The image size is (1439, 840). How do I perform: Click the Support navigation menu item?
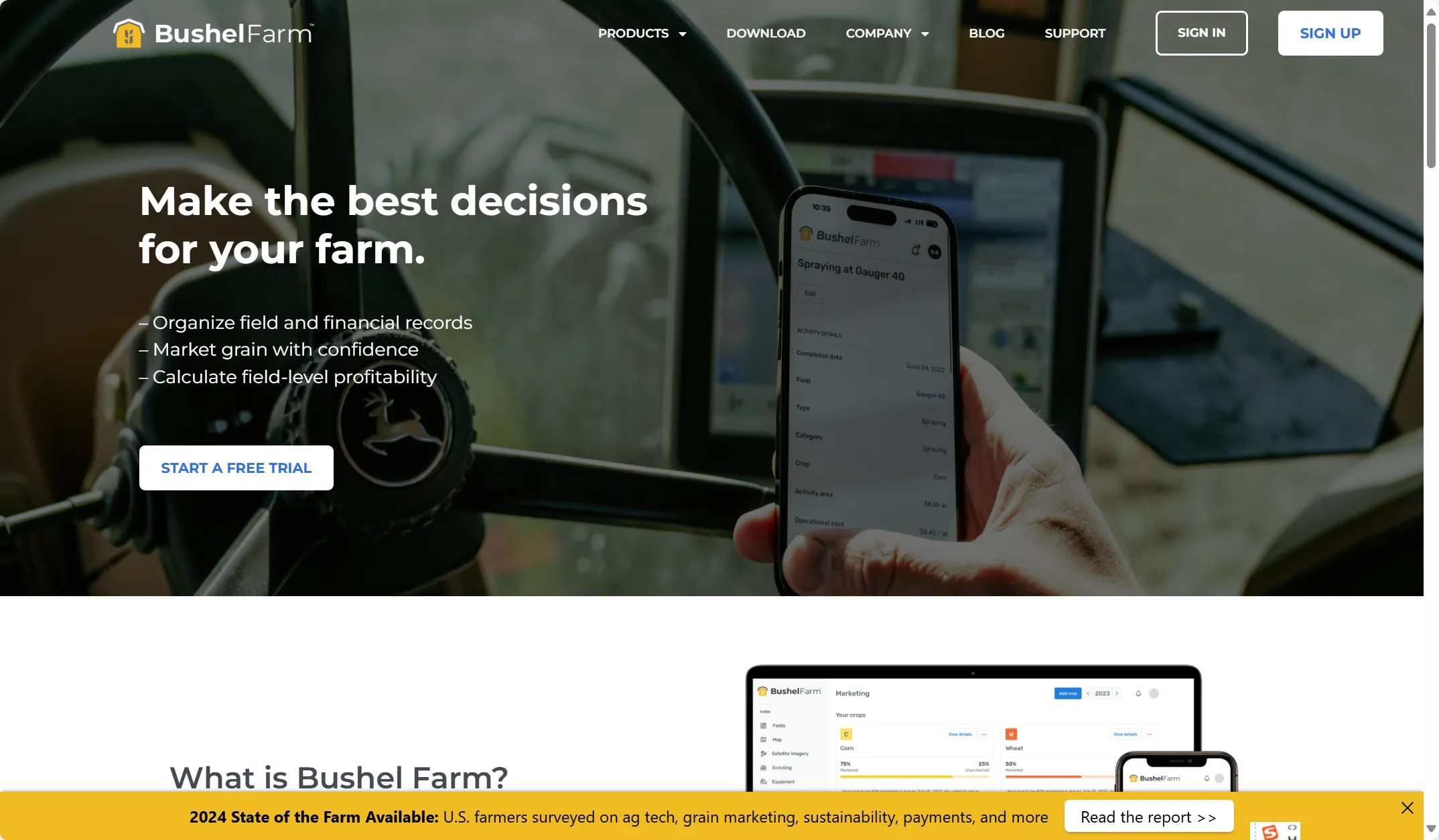[1075, 33]
